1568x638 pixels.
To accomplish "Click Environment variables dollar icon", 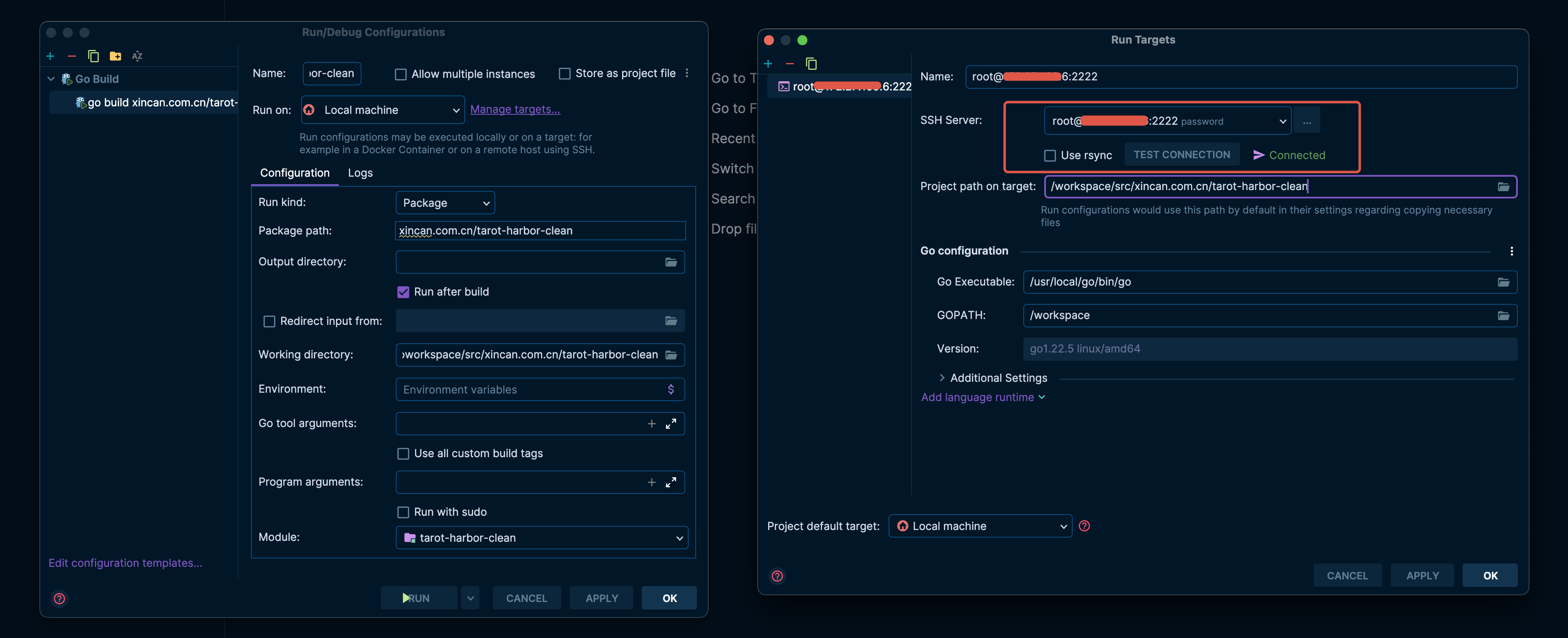I will [x=671, y=389].
